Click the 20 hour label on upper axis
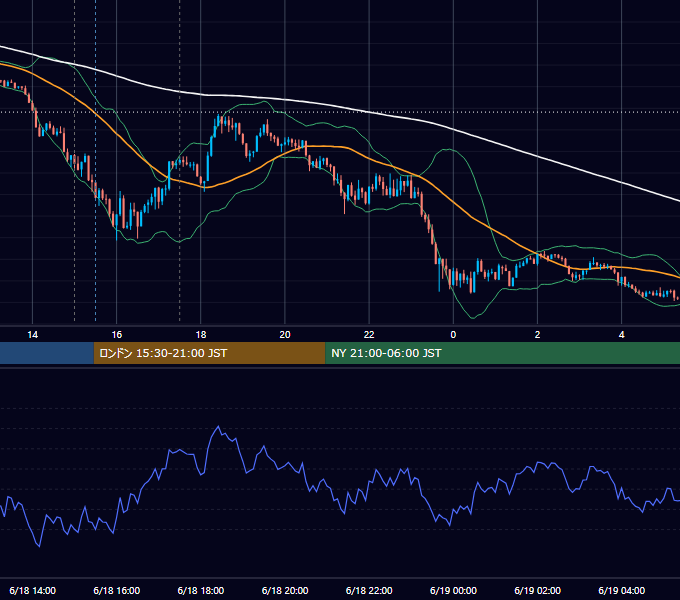This screenshot has height=600, width=680. click(285, 335)
